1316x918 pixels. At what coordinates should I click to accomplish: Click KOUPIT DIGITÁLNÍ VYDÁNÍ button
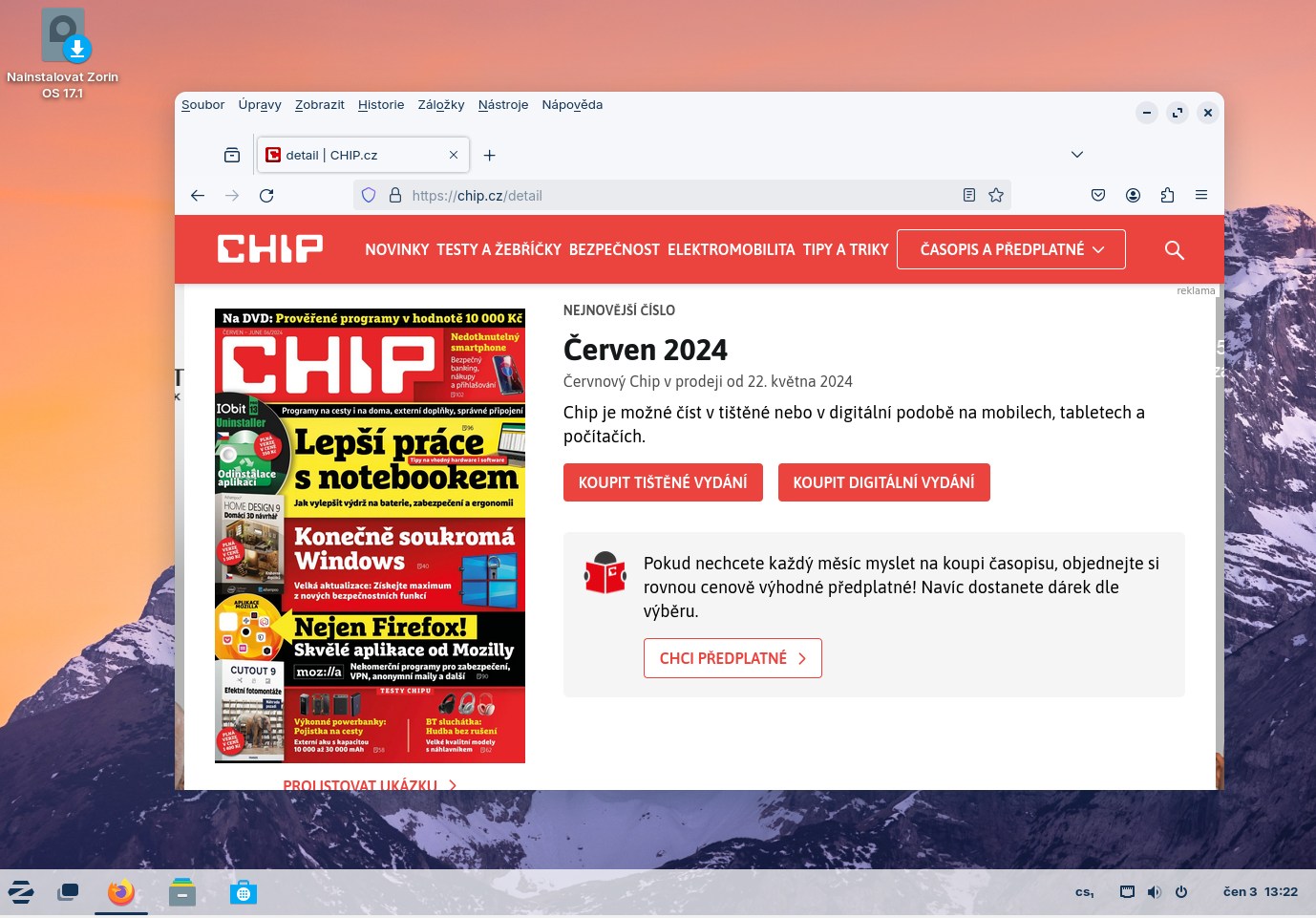coord(883,482)
